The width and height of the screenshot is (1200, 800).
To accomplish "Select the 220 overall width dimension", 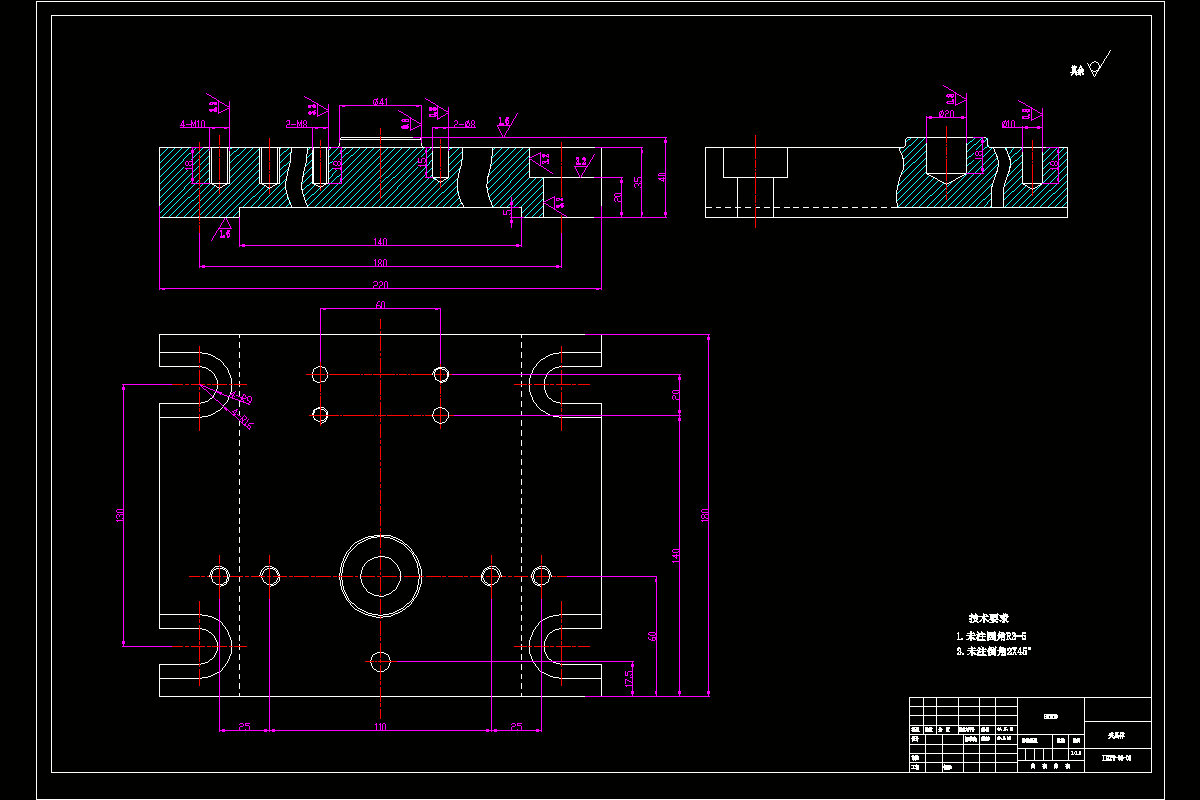I will coord(380,284).
